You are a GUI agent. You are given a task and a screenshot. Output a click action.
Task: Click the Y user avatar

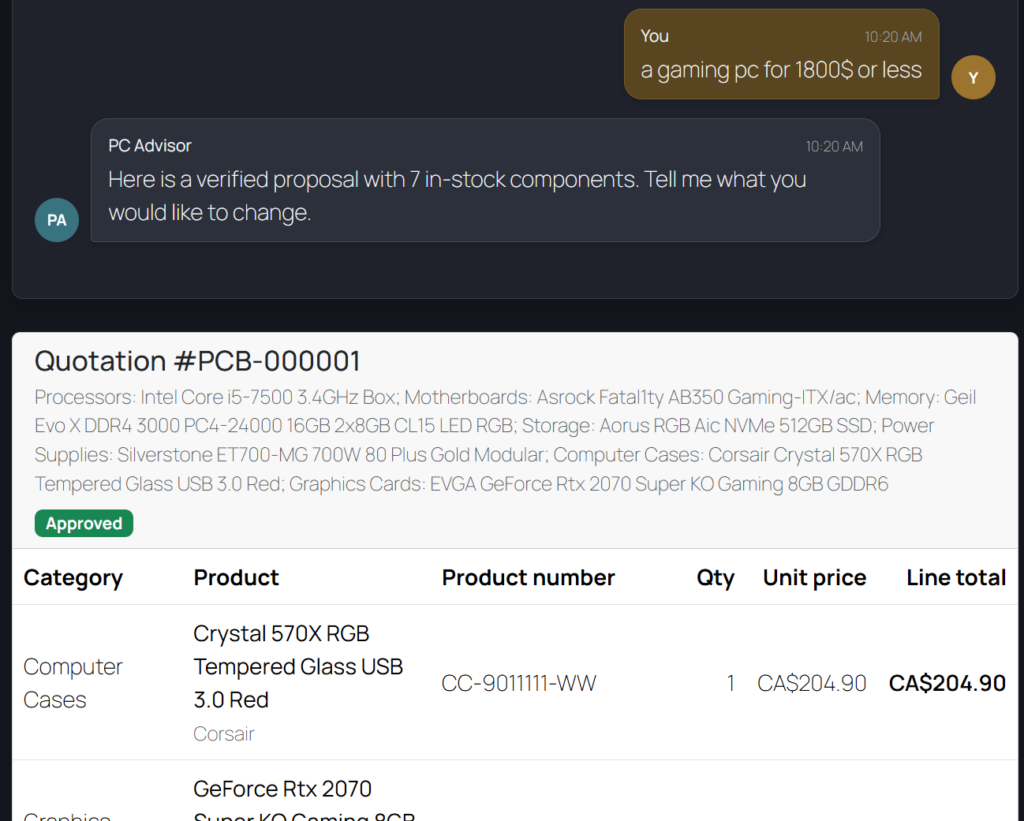pos(973,78)
